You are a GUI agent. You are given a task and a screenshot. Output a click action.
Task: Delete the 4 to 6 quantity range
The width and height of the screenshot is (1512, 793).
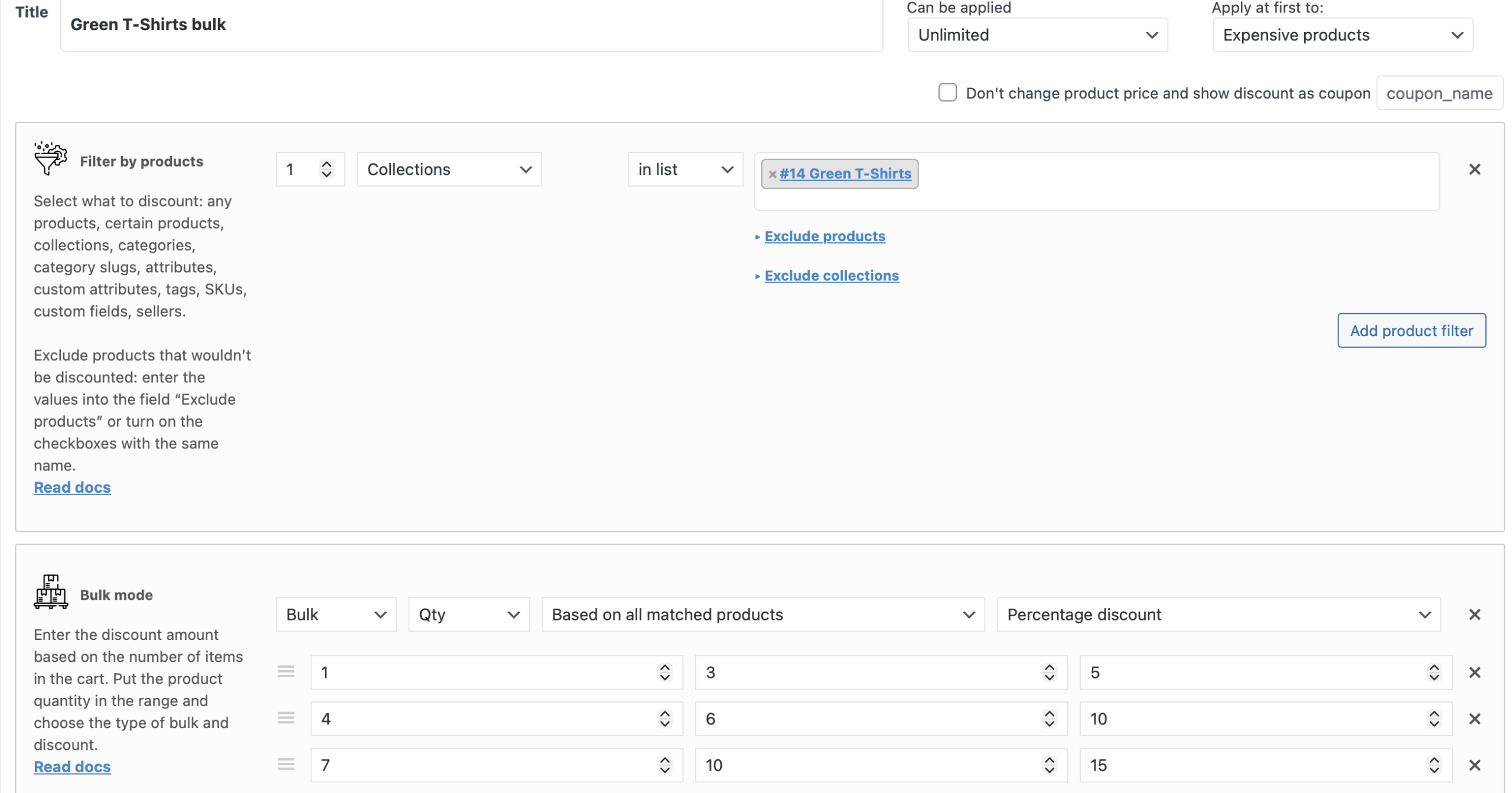coord(1474,719)
